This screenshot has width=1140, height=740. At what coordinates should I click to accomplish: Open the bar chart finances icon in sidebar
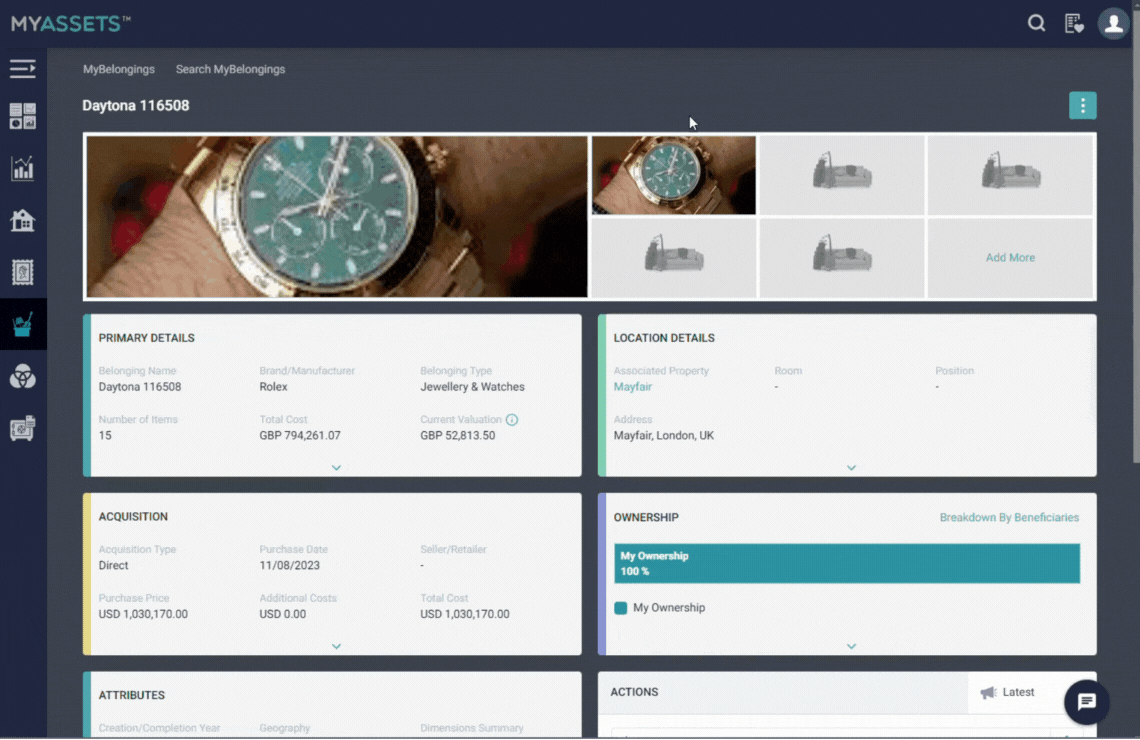23,168
